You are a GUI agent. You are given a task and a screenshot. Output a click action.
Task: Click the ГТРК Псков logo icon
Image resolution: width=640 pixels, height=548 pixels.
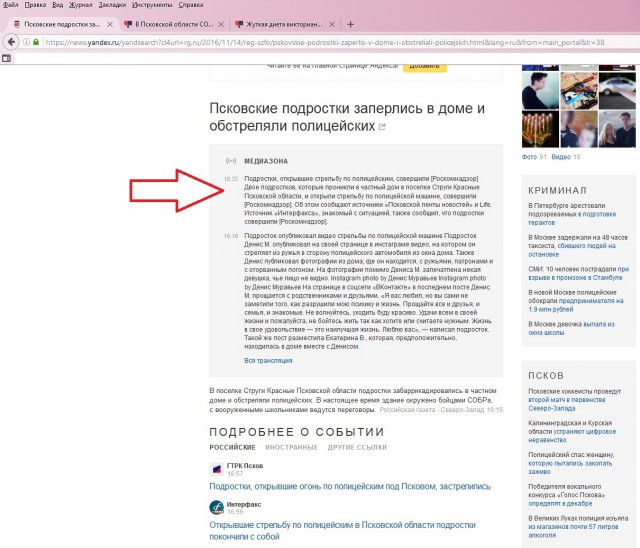[216, 469]
